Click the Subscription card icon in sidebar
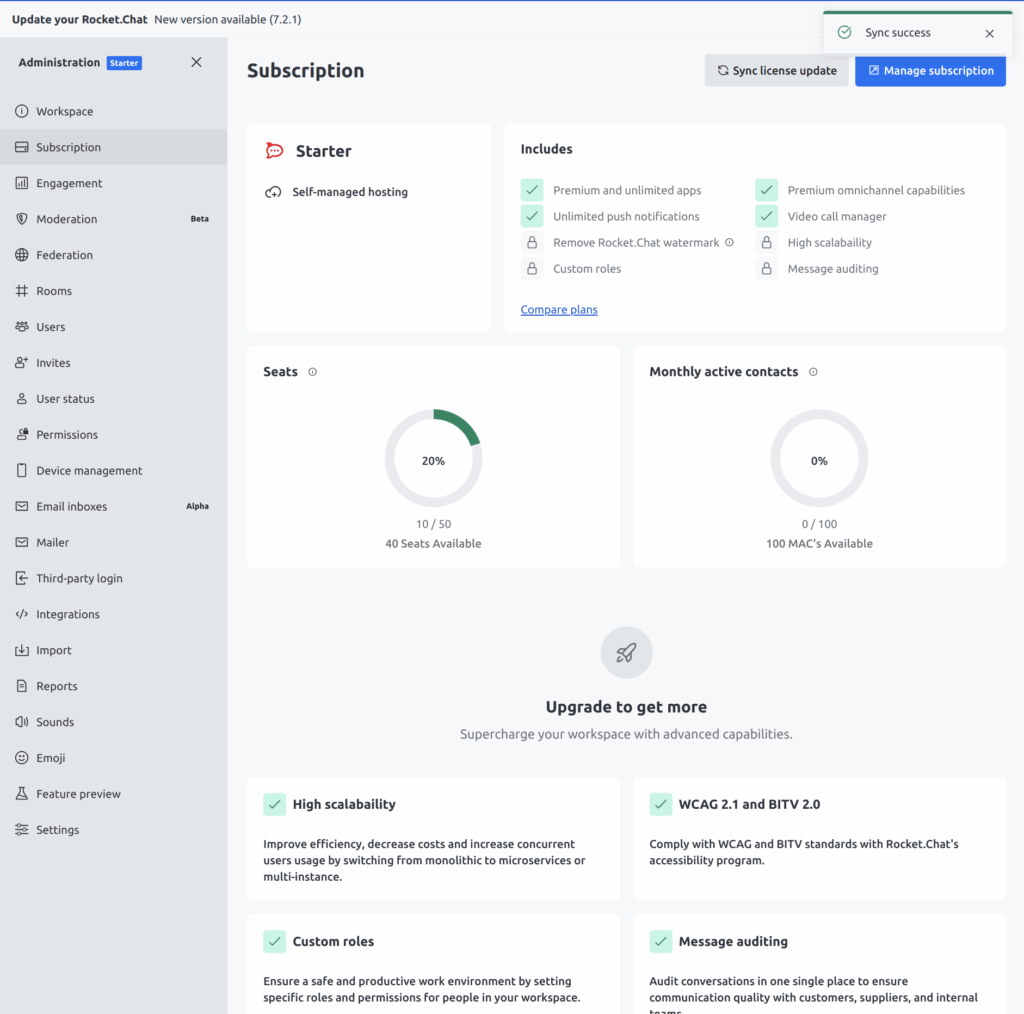1024x1014 pixels. [22, 147]
